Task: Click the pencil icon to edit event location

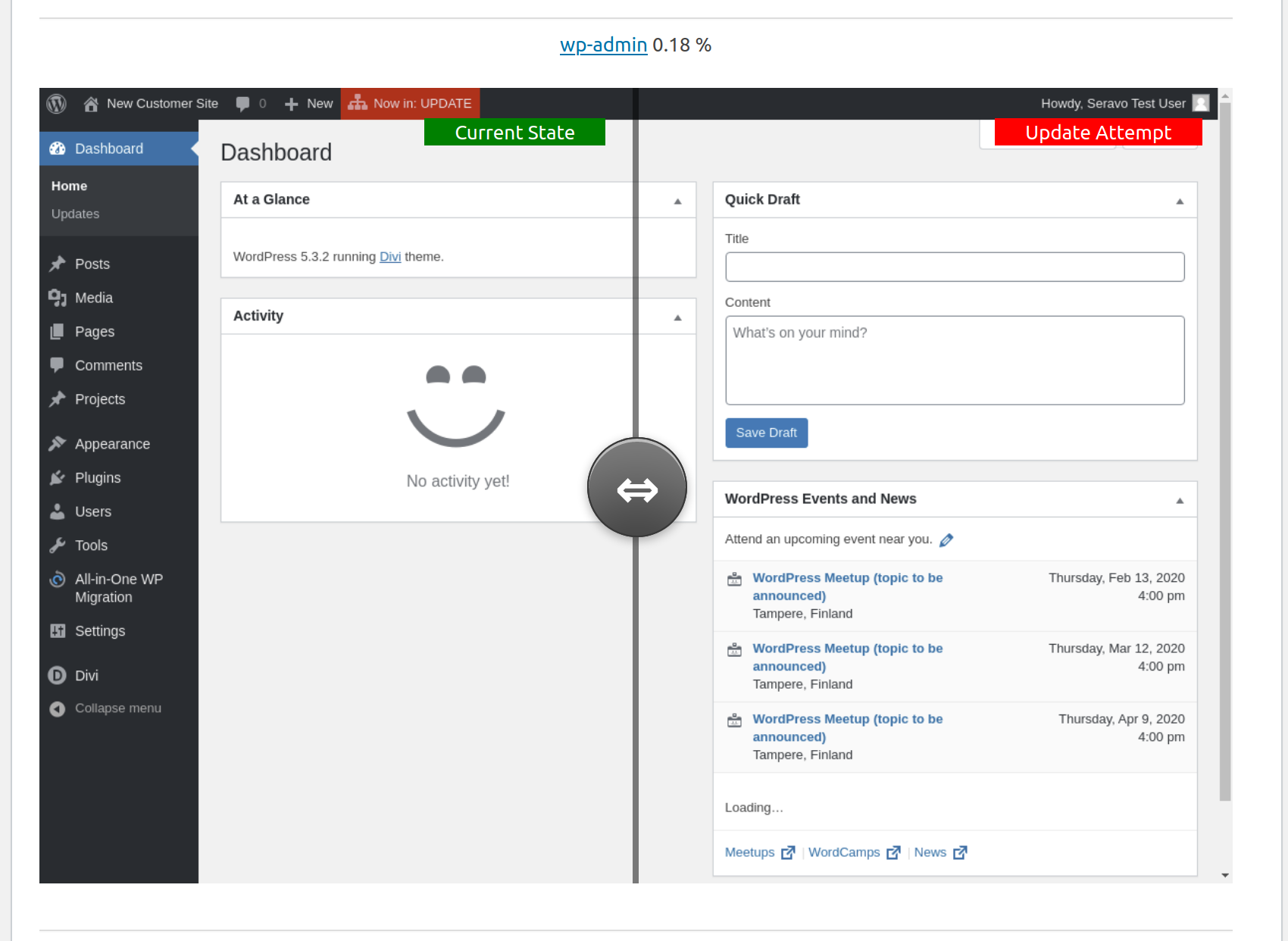Action: 946,540
